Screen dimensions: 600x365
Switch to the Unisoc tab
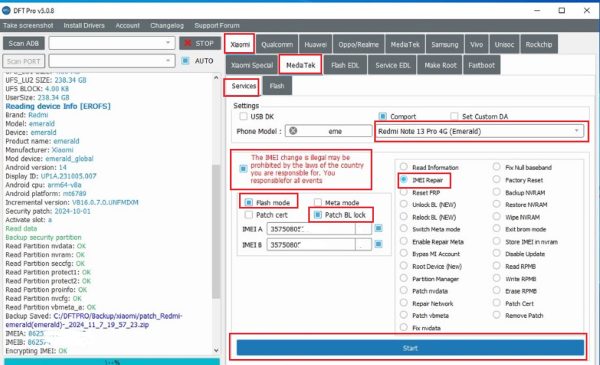pos(504,44)
